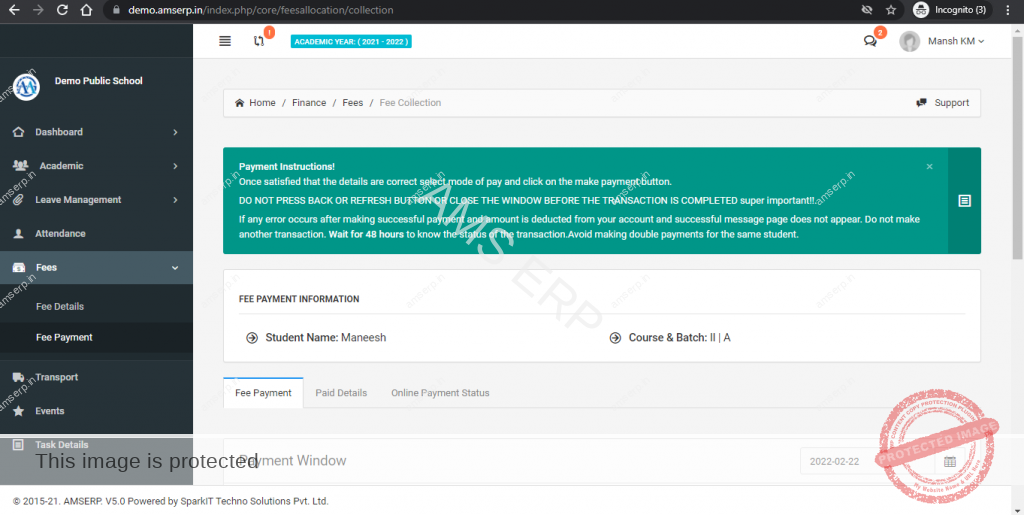
Task: Click the Fee Collection breadcrumb text
Action: click(x=410, y=103)
